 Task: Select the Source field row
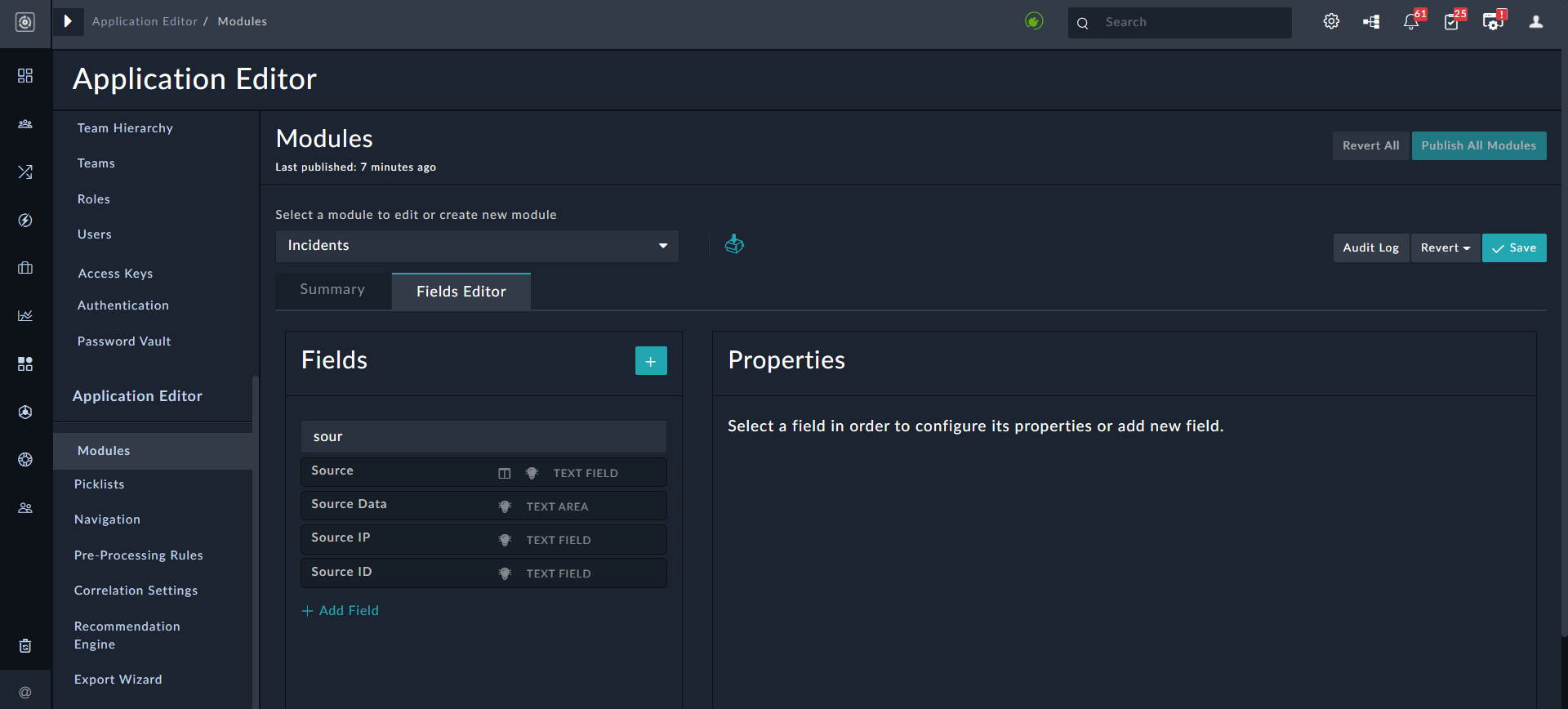point(483,472)
